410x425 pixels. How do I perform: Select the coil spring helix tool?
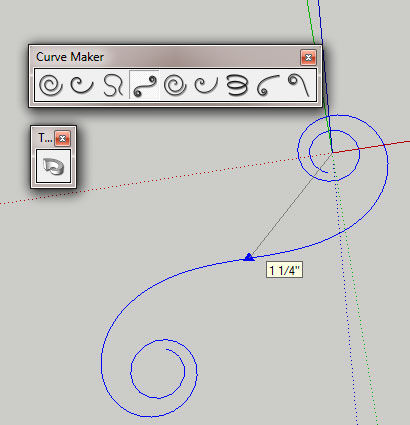[237, 85]
